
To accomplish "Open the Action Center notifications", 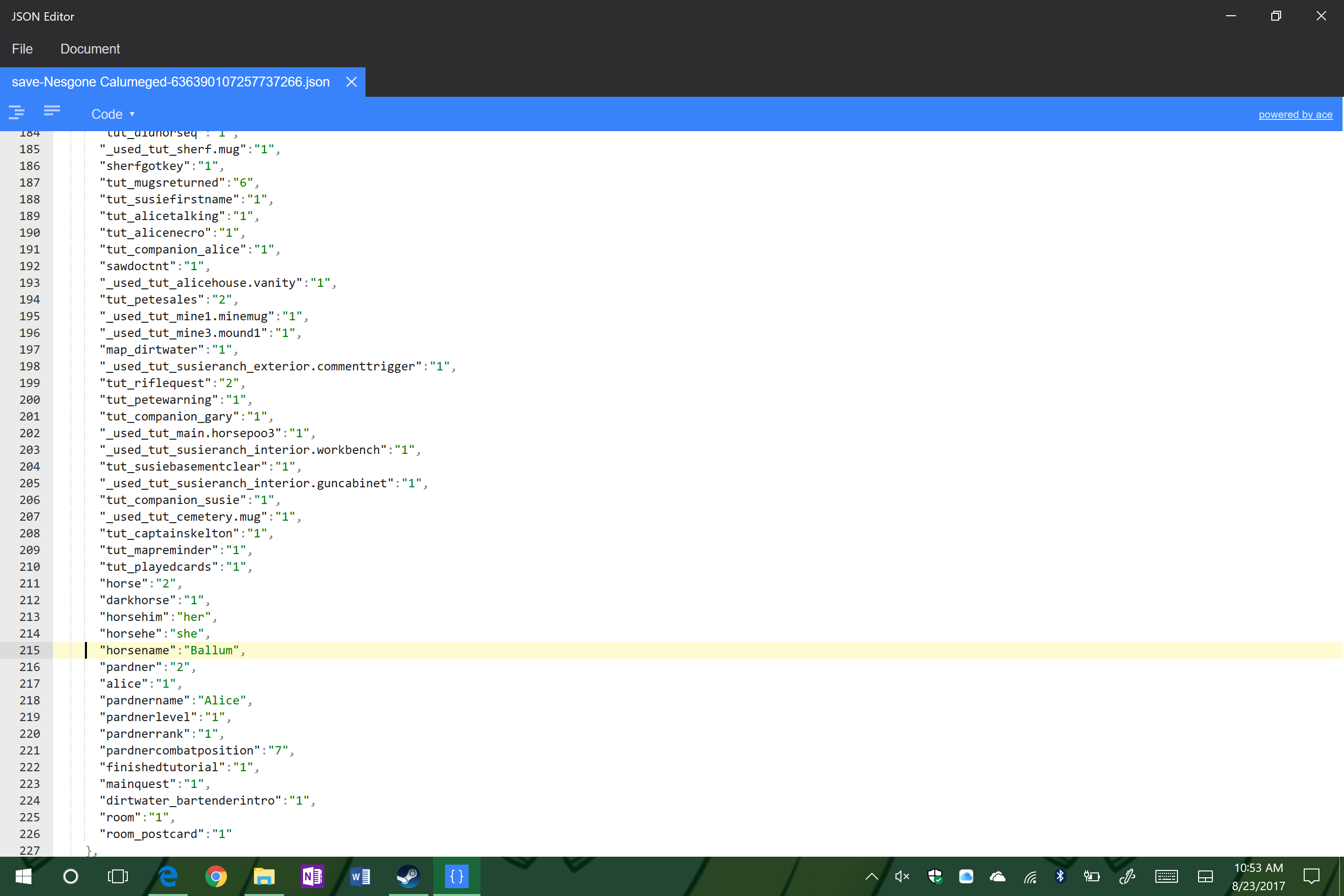I will pyautogui.click(x=1311, y=876).
